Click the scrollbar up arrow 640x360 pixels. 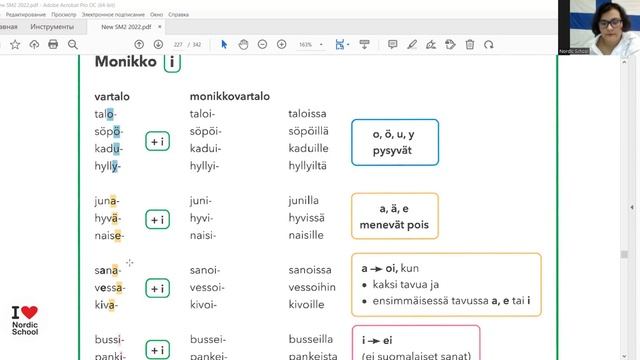[x=624, y=62]
